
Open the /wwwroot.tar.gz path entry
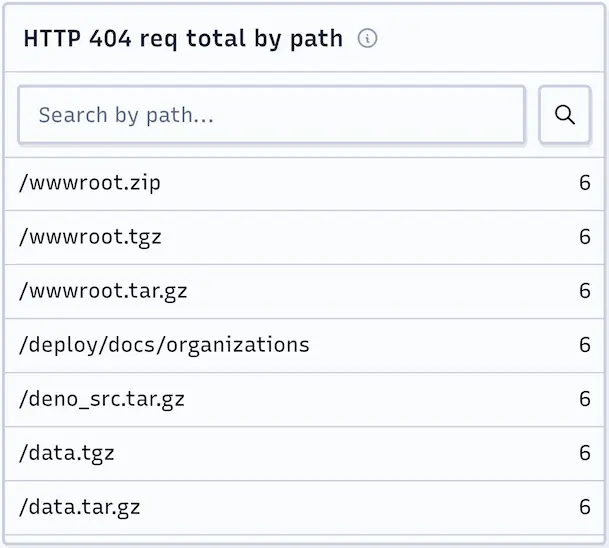tap(103, 291)
